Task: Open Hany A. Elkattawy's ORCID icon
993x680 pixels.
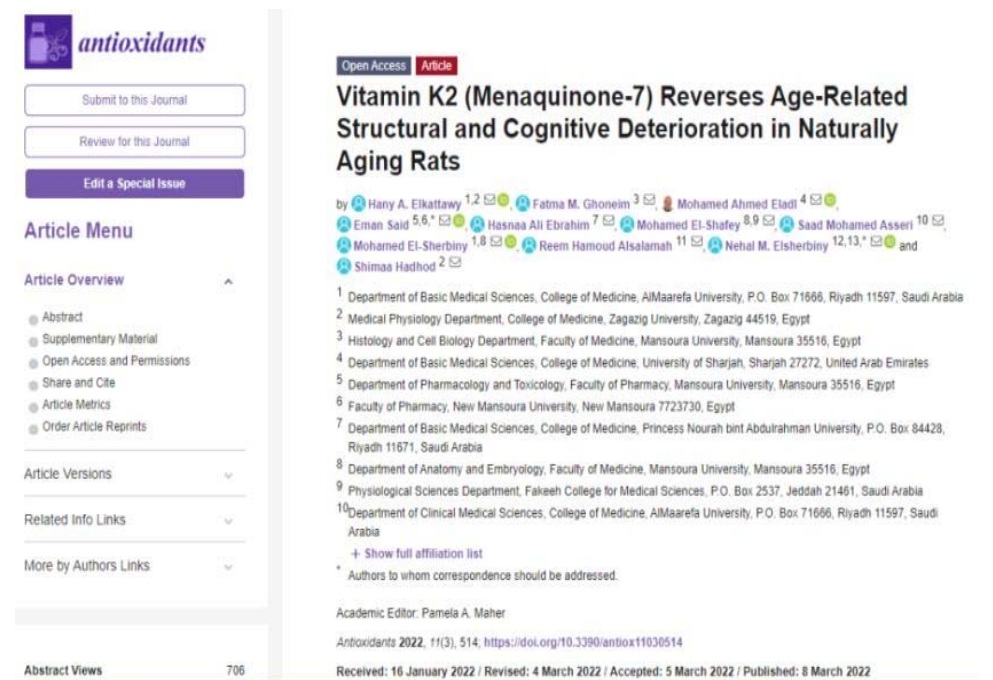Action: (x=503, y=203)
